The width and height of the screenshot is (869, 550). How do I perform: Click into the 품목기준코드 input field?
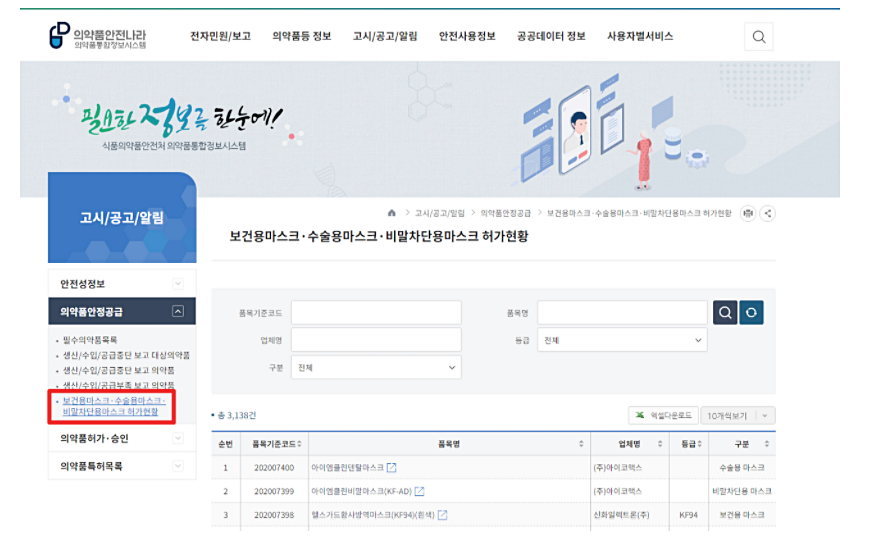click(376, 313)
